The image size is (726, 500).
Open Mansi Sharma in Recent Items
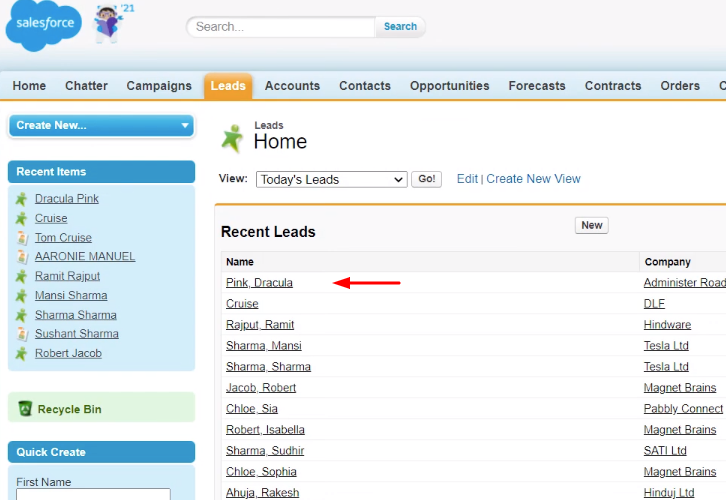tap(71, 295)
